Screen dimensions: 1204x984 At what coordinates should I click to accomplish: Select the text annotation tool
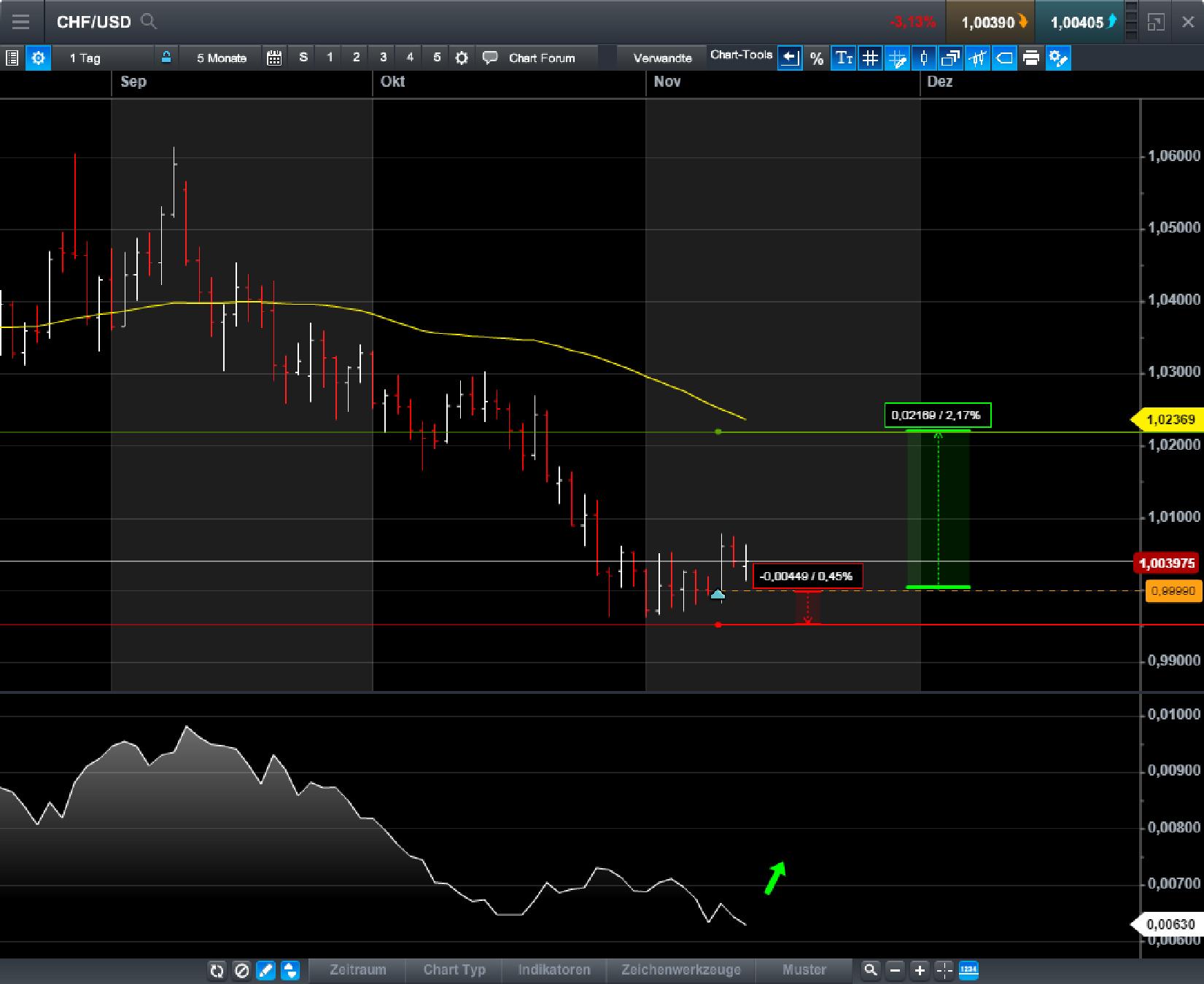(x=844, y=58)
